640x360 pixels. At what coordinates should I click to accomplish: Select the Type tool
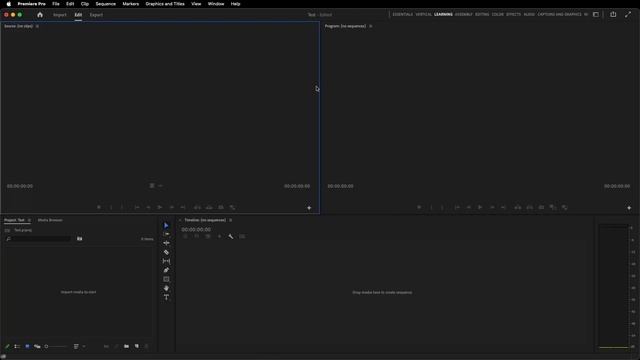[166, 297]
